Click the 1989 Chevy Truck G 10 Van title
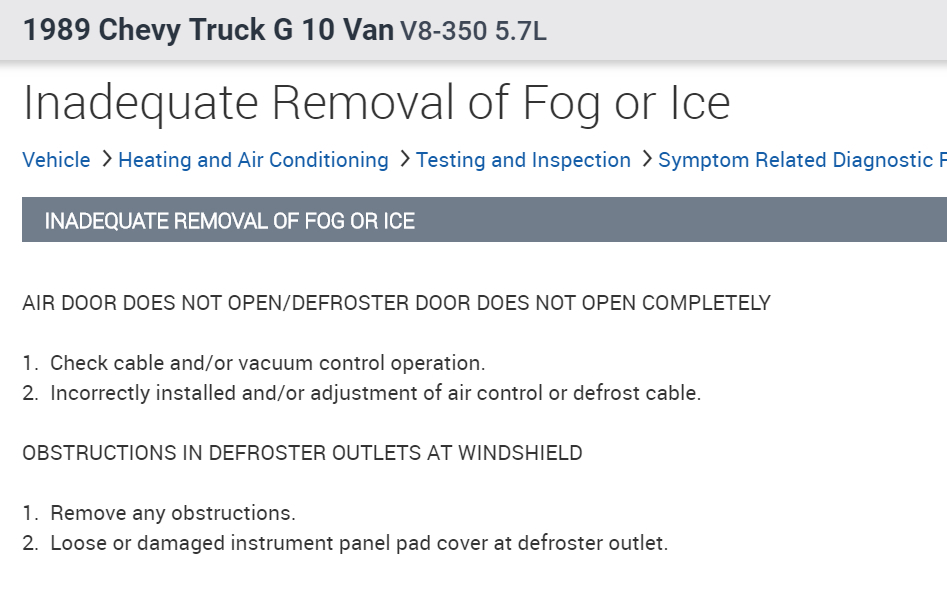 [208, 30]
